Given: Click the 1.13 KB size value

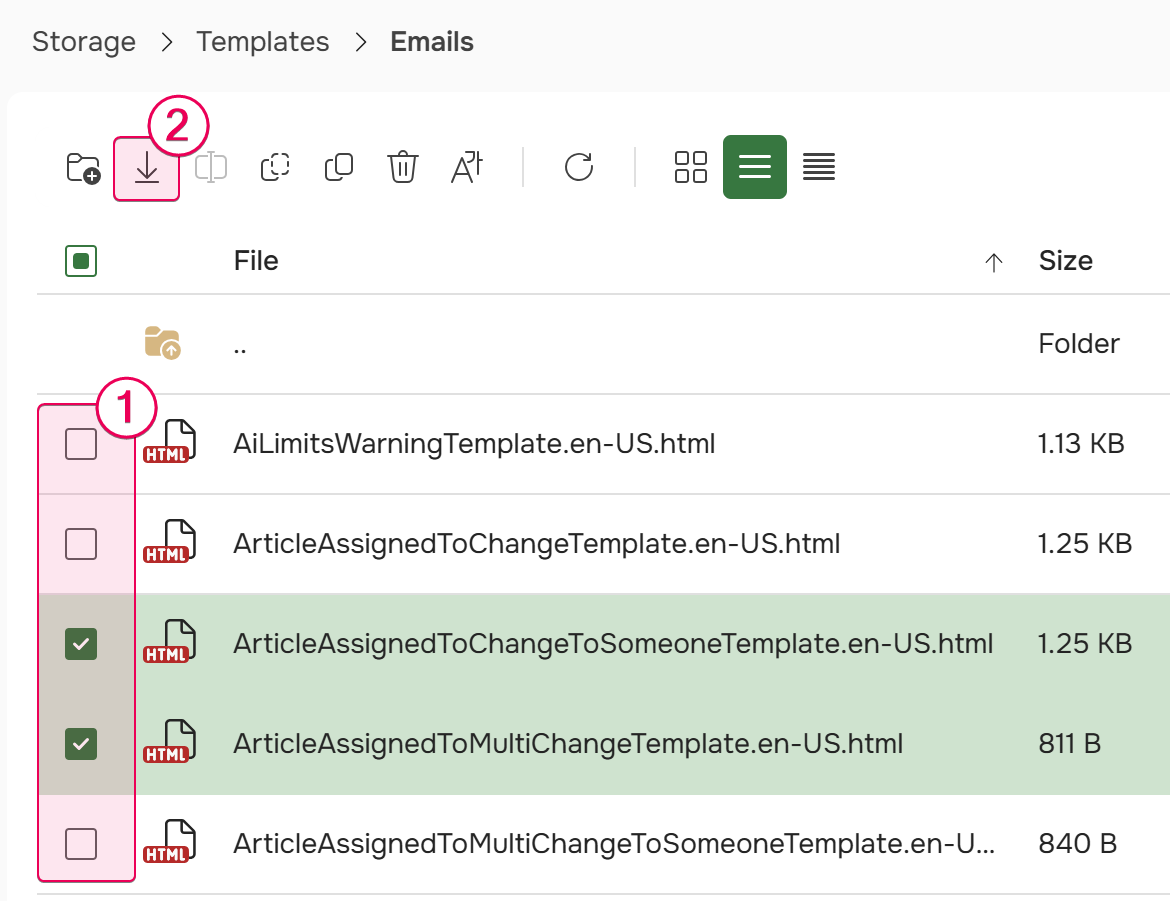Looking at the screenshot, I should 1080,443.
